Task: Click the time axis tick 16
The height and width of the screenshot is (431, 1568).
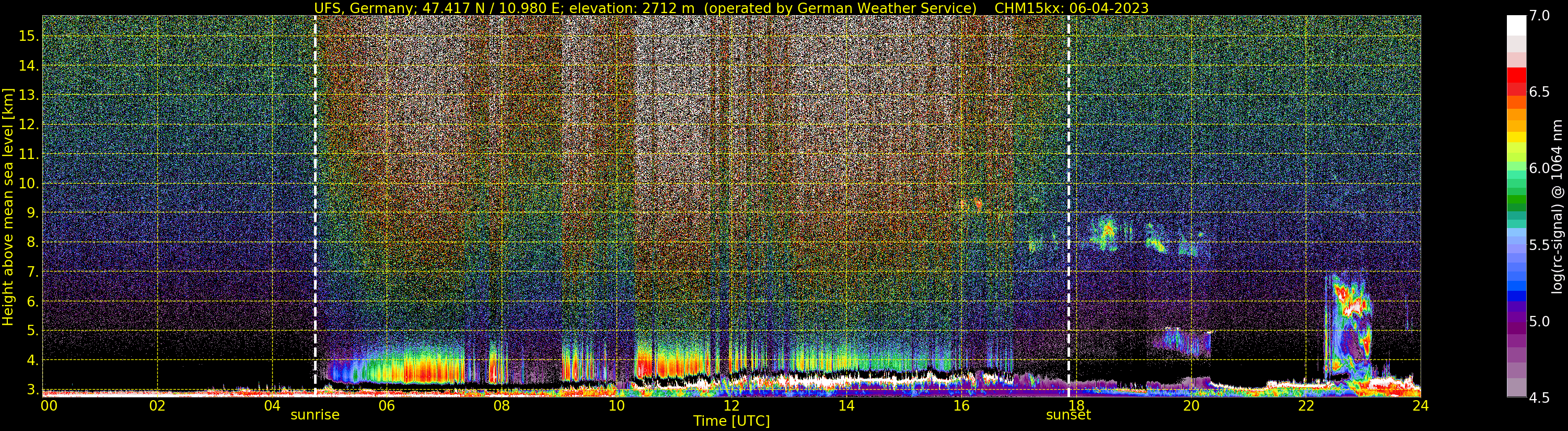Action: 960,406
